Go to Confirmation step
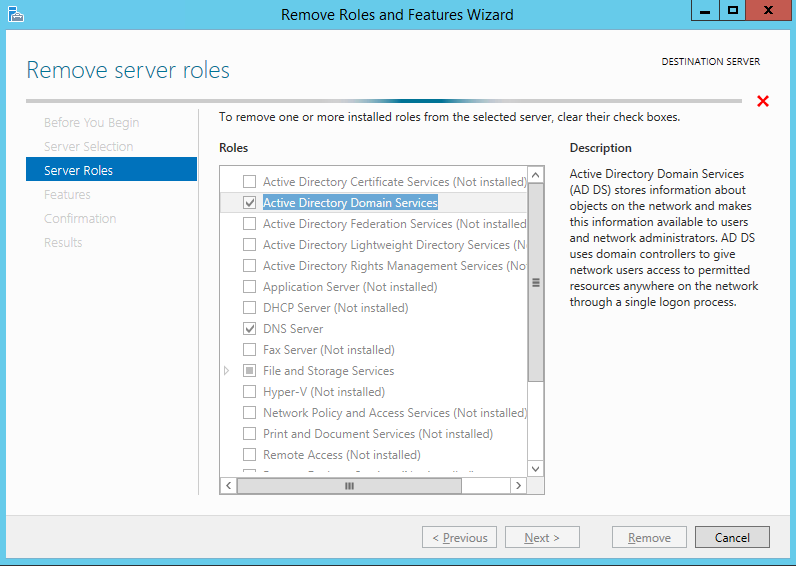 [80, 218]
